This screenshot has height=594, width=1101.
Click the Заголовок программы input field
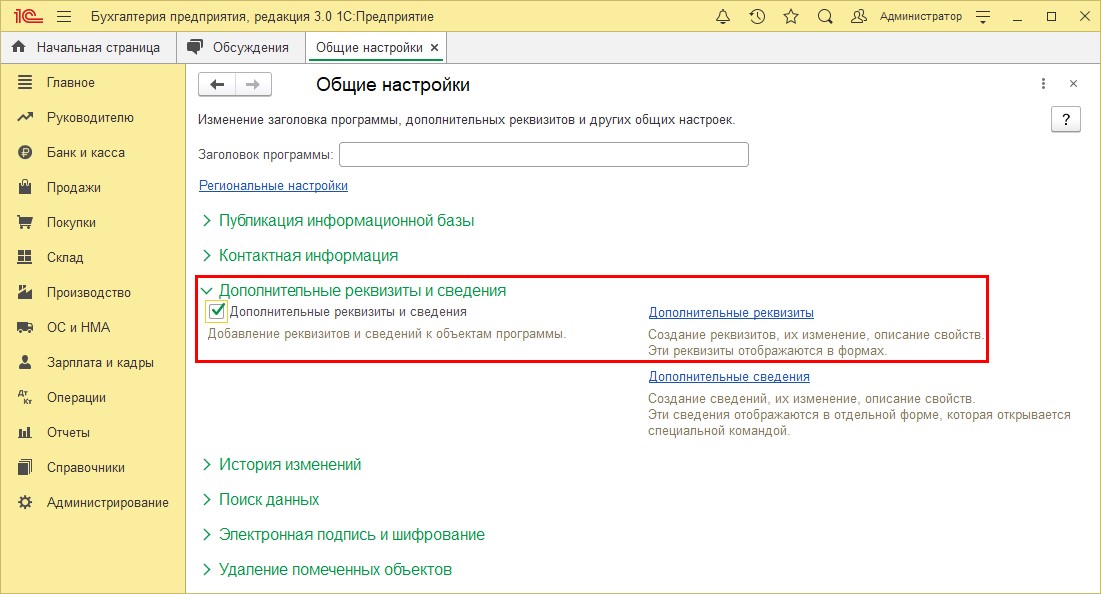(544, 155)
